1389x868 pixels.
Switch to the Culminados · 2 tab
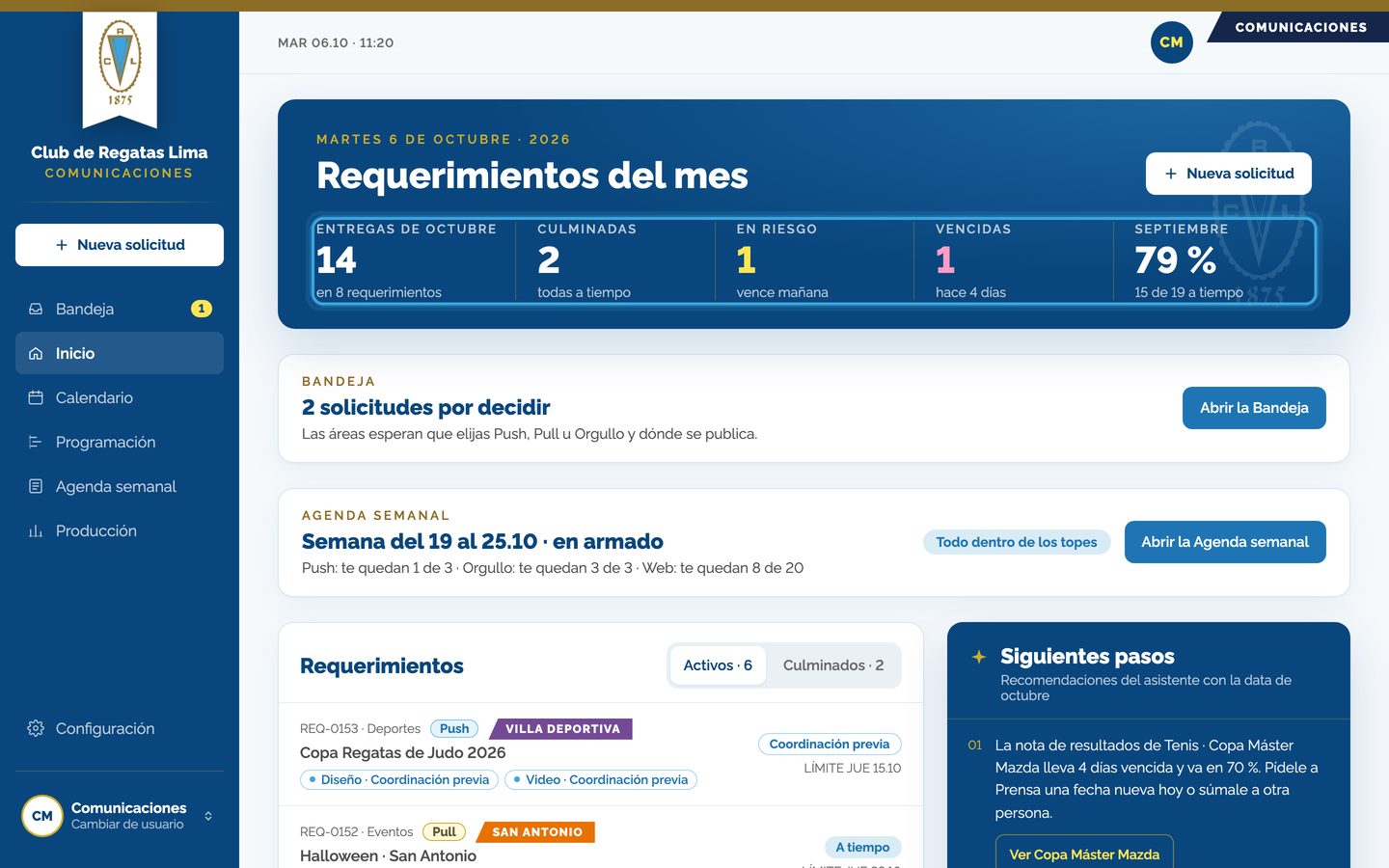(833, 665)
